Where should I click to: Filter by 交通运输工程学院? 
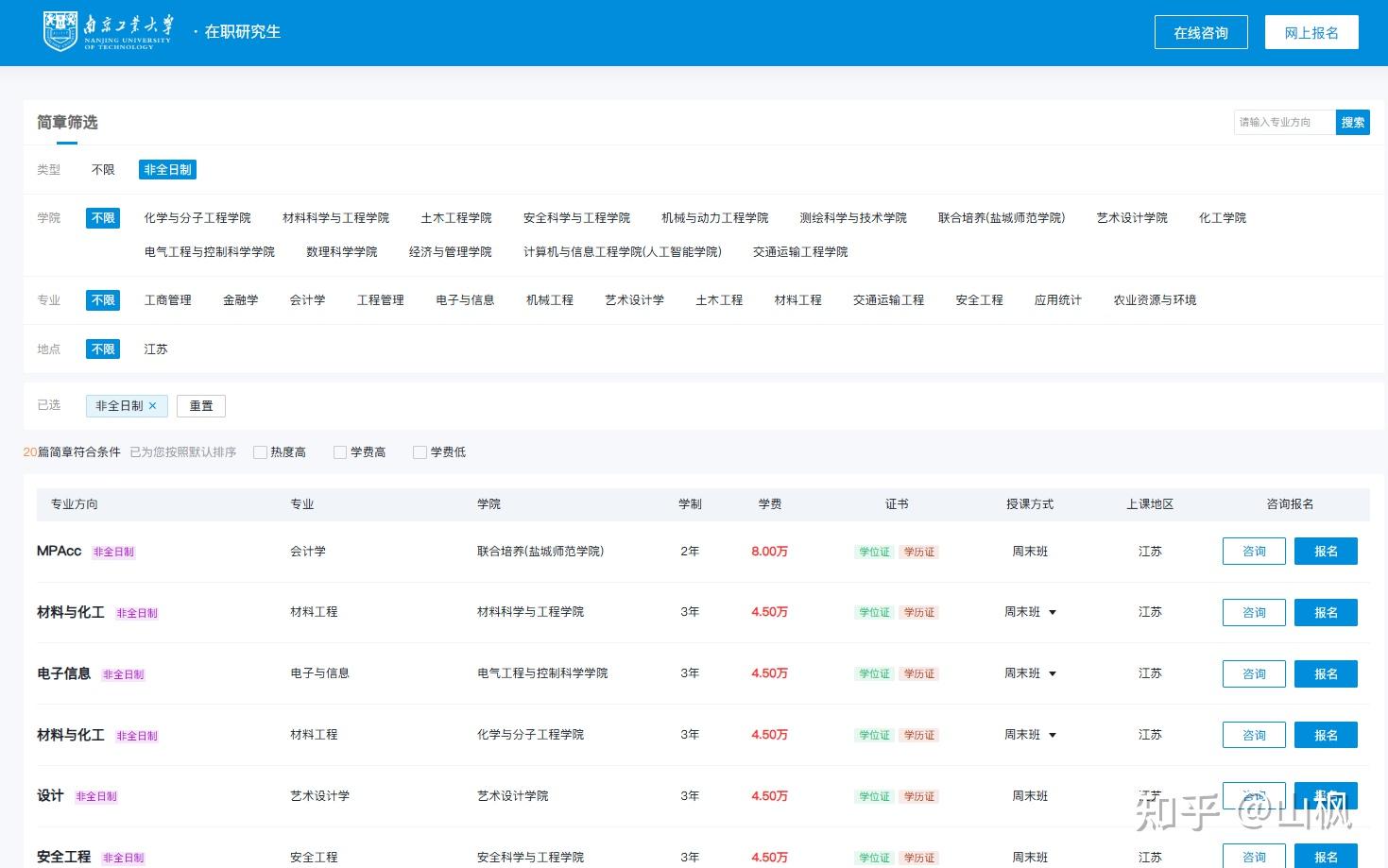pyautogui.click(x=800, y=252)
